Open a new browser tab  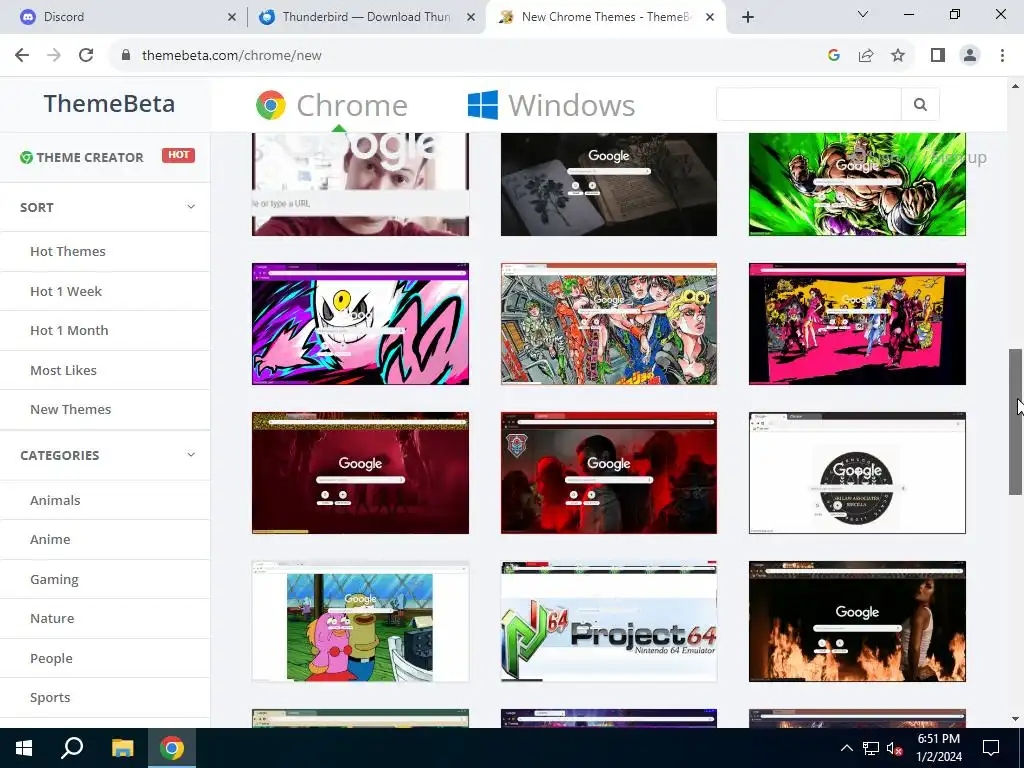coord(748,17)
